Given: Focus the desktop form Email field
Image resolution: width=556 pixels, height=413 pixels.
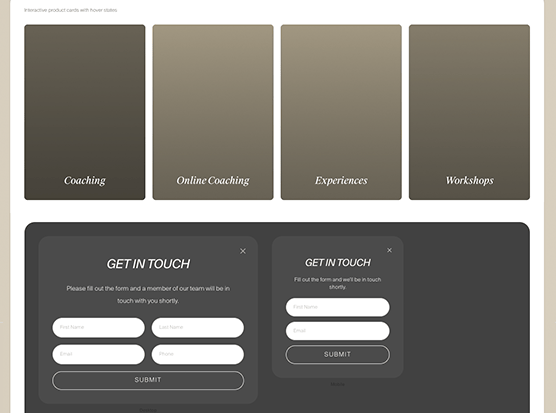Looking at the screenshot, I should [99, 354].
